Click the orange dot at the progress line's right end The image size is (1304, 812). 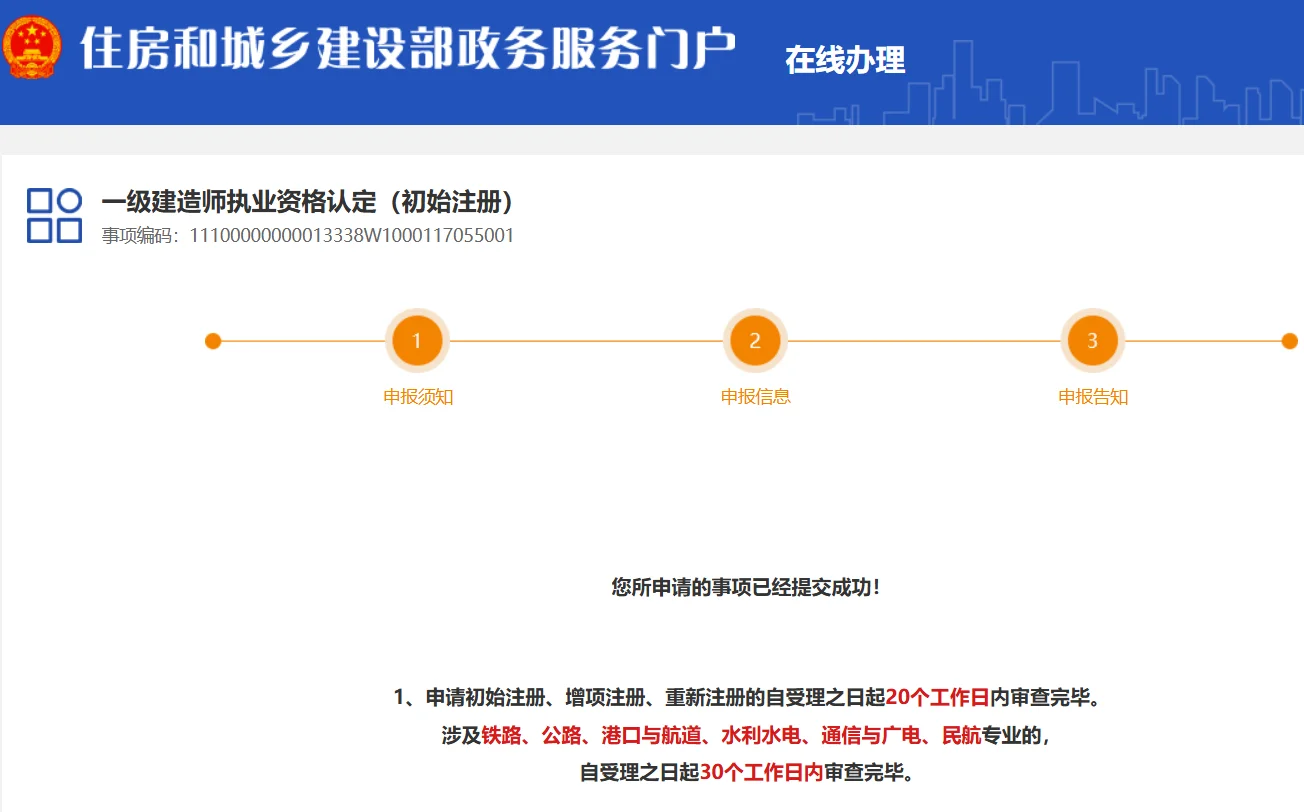[1289, 341]
